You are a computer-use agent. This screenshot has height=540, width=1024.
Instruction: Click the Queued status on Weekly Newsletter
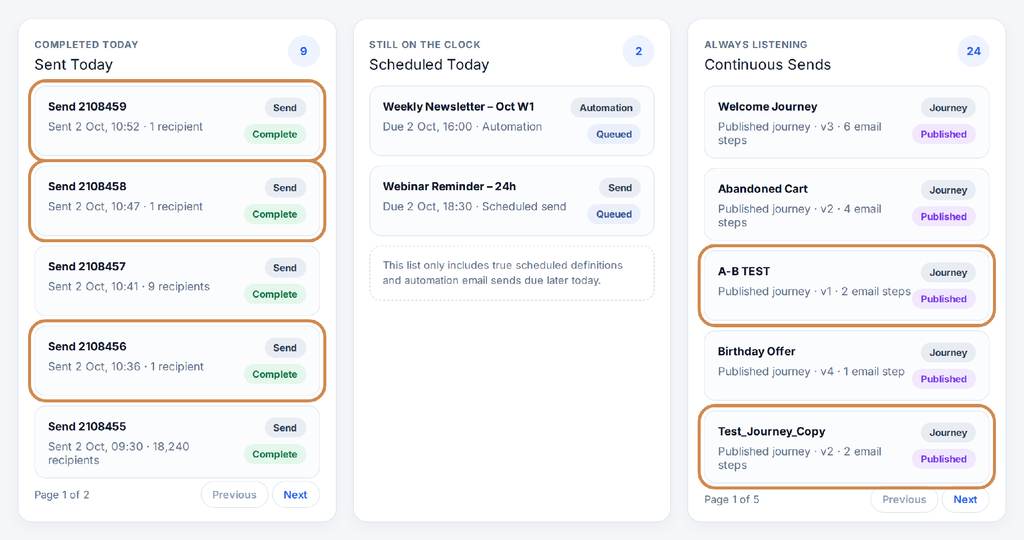(614, 135)
